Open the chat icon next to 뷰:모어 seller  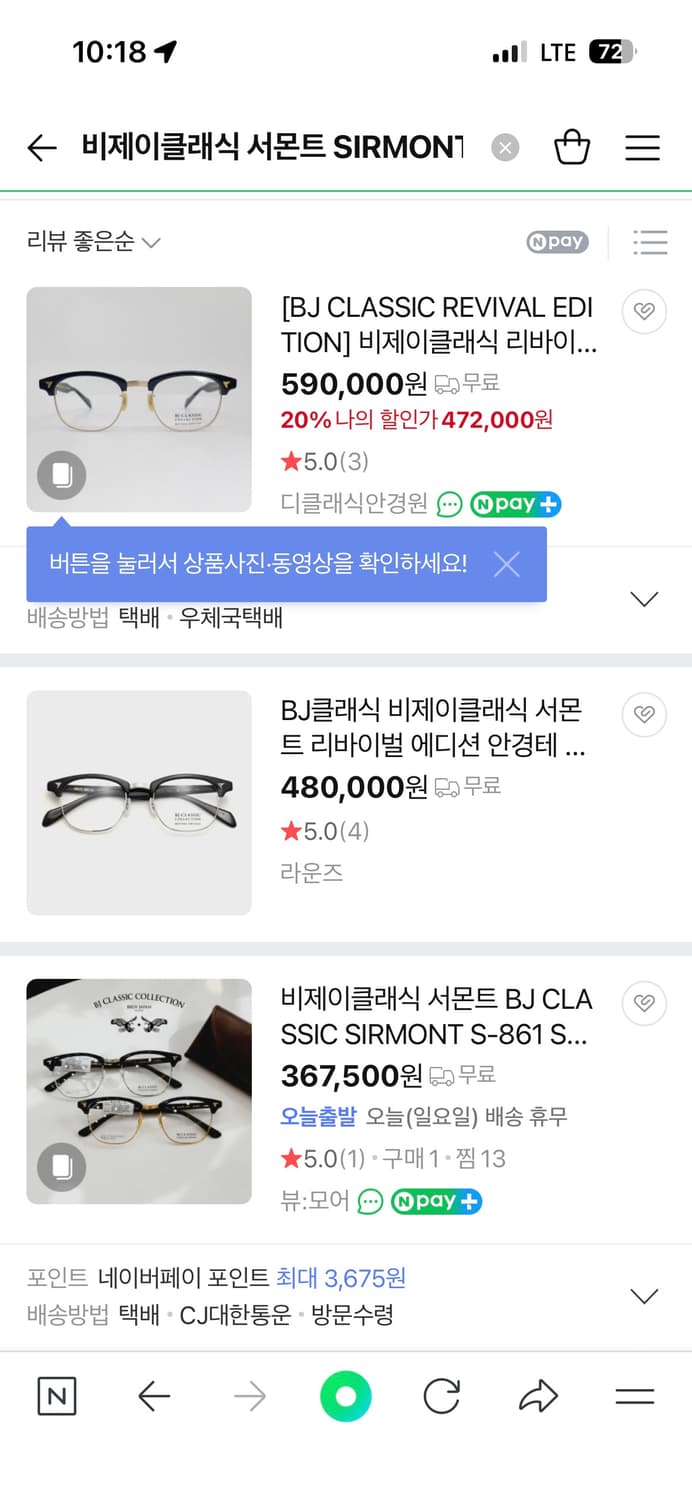click(369, 1201)
